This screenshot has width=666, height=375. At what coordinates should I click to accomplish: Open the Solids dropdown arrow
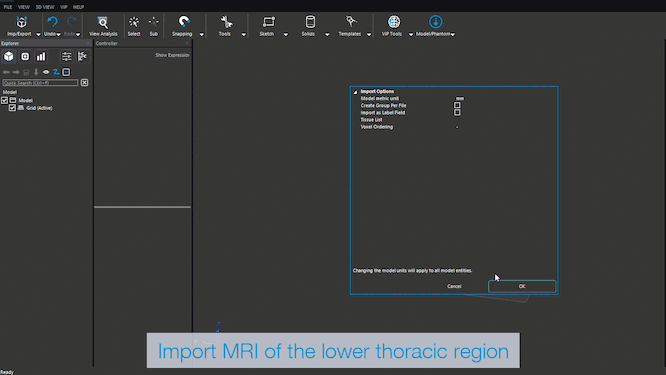[x=327, y=34]
